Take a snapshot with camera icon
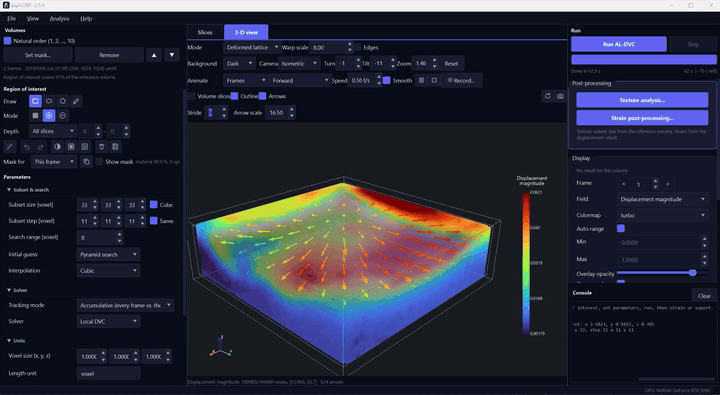The width and height of the screenshot is (720, 395). click(561, 96)
